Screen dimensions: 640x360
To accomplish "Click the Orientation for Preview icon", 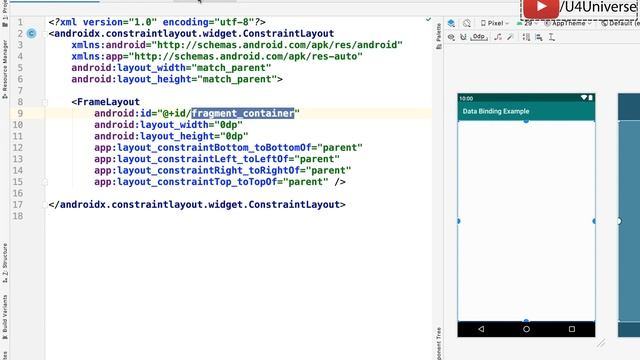I will [x=467, y=23].
